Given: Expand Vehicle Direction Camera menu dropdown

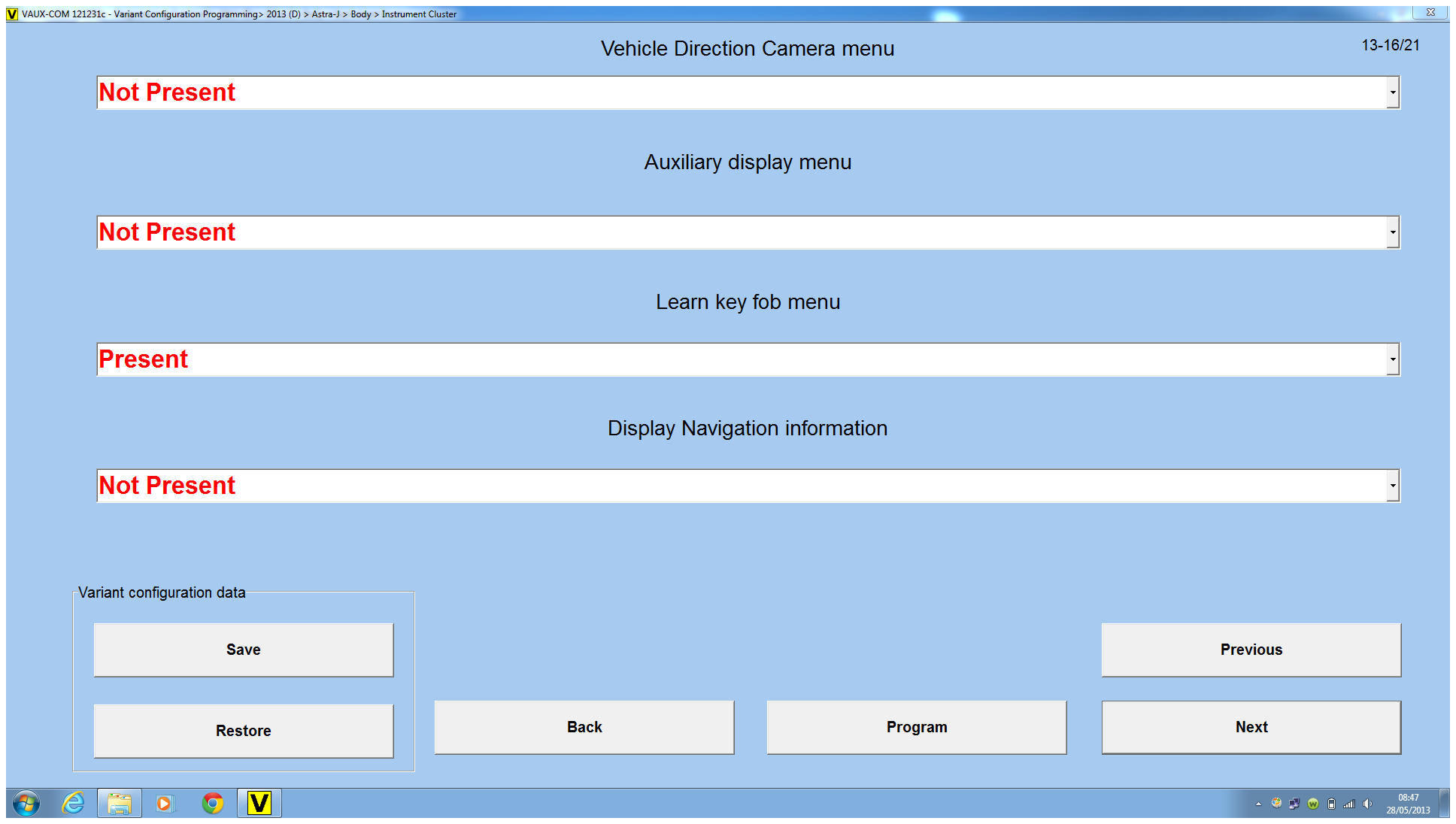Looking at the screenshot, I should tap(1392, 92).
